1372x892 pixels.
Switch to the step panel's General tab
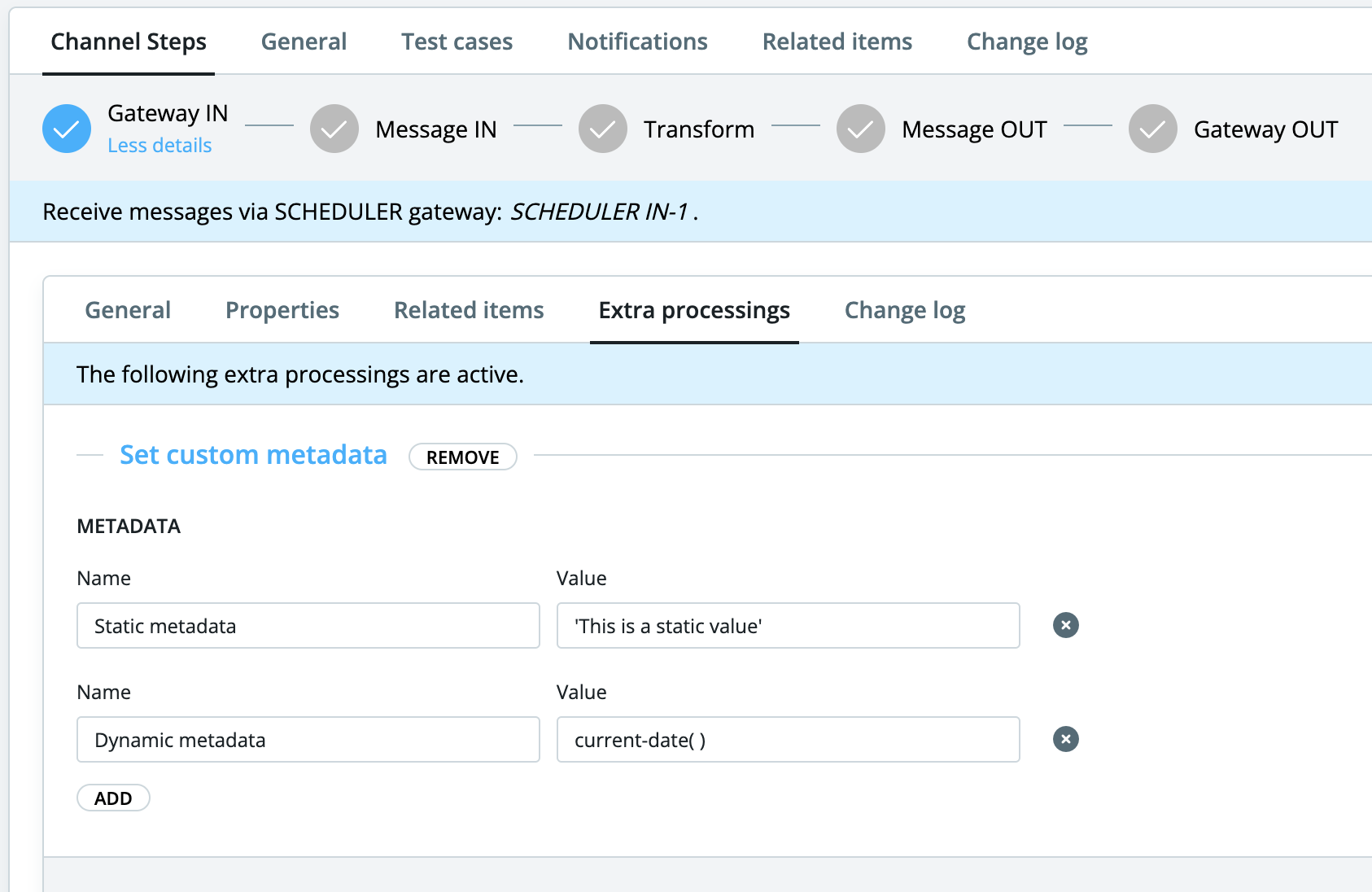(x=128, y=310)
